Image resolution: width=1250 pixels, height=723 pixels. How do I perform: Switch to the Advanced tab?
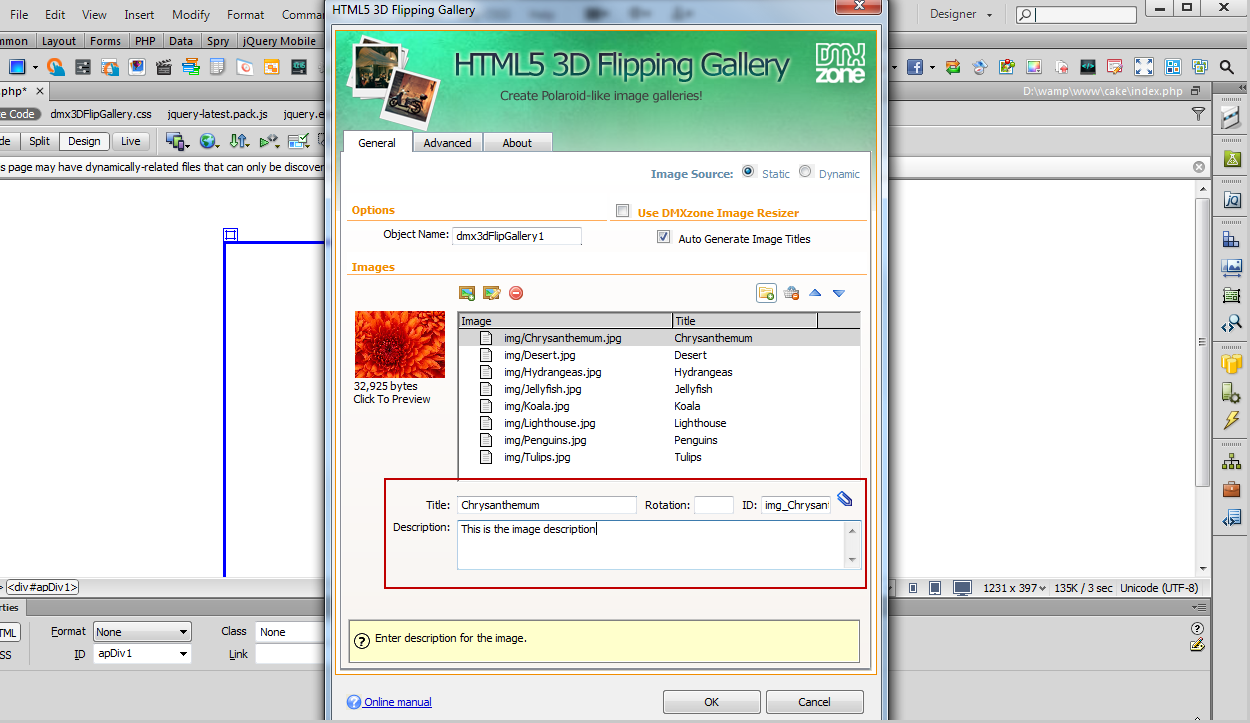click(x=447, y=143)
